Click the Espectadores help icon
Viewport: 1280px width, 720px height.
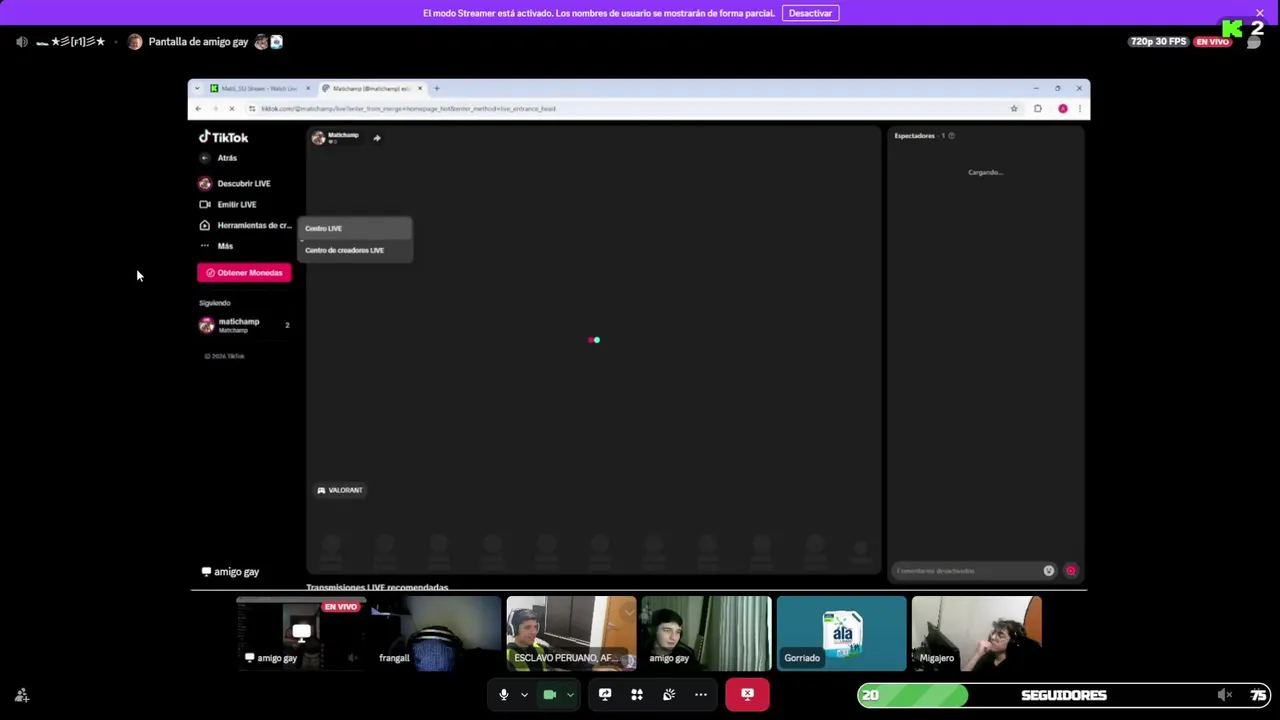click(x=951, y=135)
